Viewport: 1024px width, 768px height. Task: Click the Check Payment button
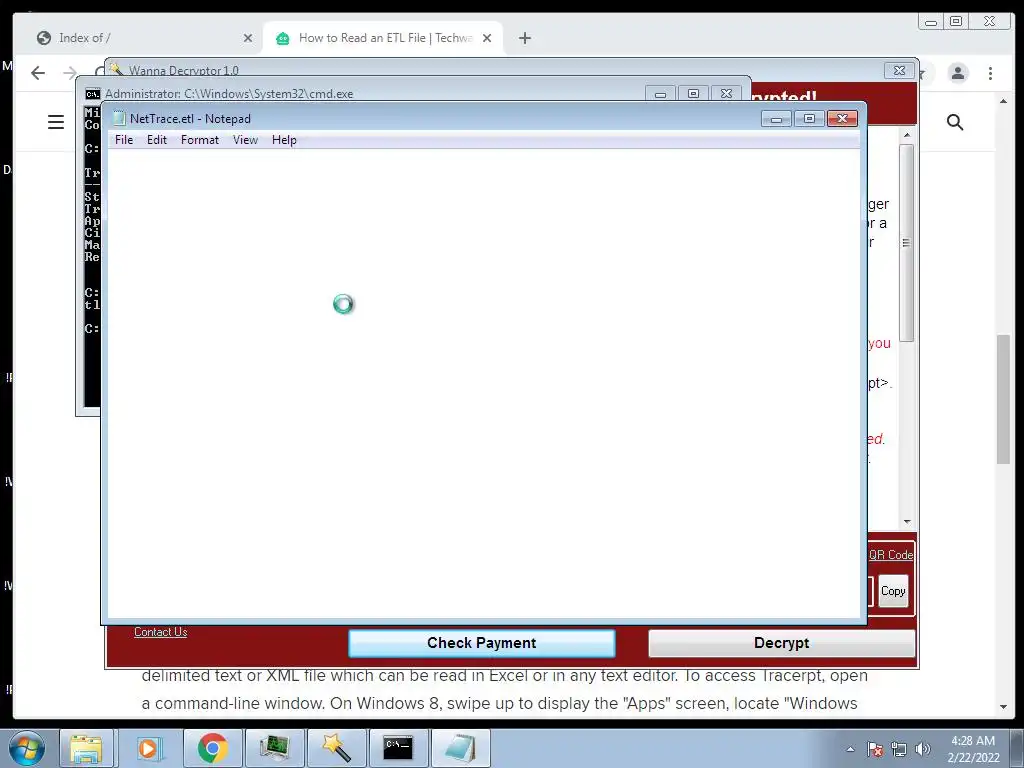(x=481, y=643)
